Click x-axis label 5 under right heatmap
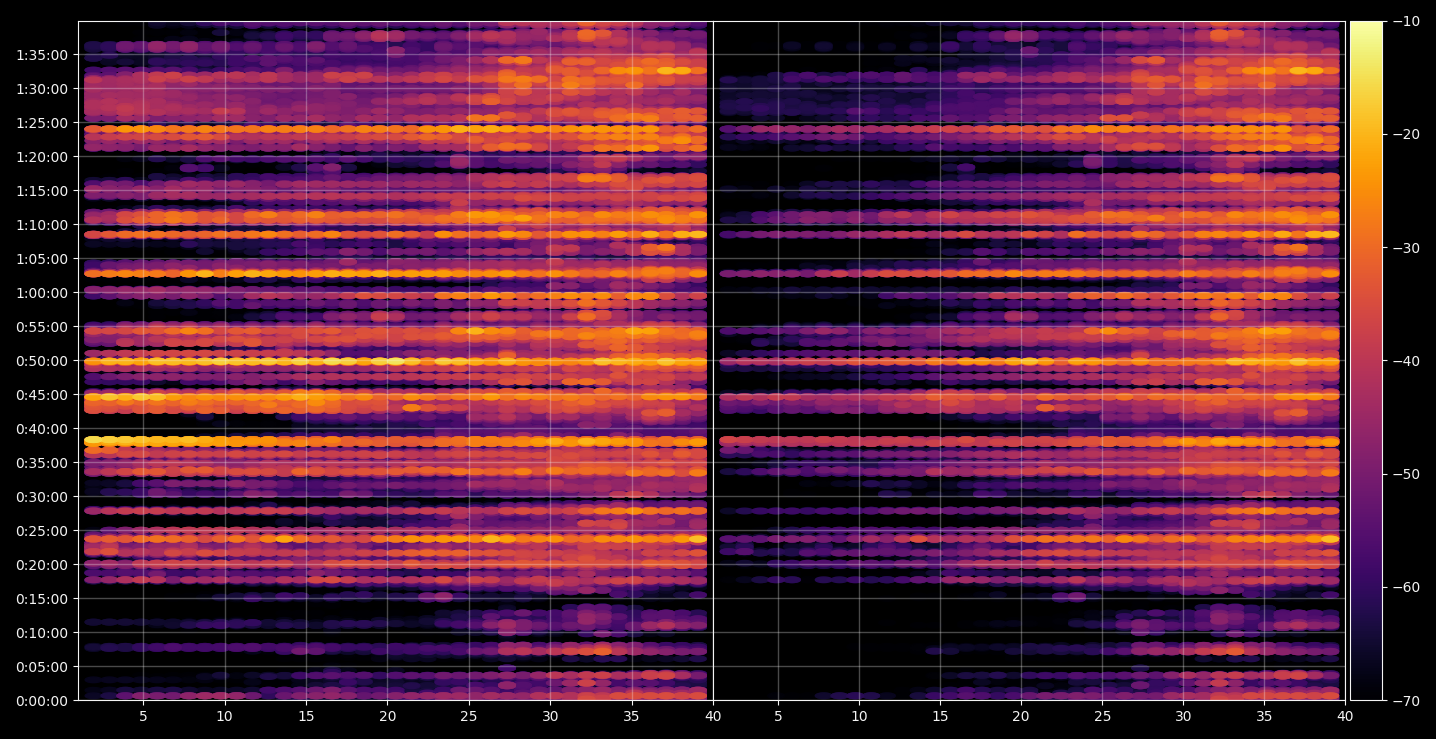The height and width of the screenshot is (739, 1436). pyautogui.click(x=777, y=716)
